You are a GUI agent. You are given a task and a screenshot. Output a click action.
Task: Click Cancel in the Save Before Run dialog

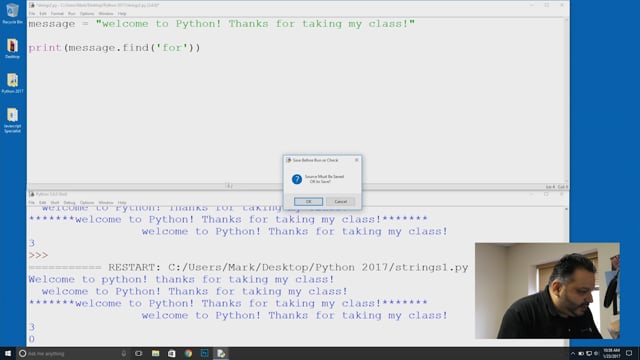[340, 202]
